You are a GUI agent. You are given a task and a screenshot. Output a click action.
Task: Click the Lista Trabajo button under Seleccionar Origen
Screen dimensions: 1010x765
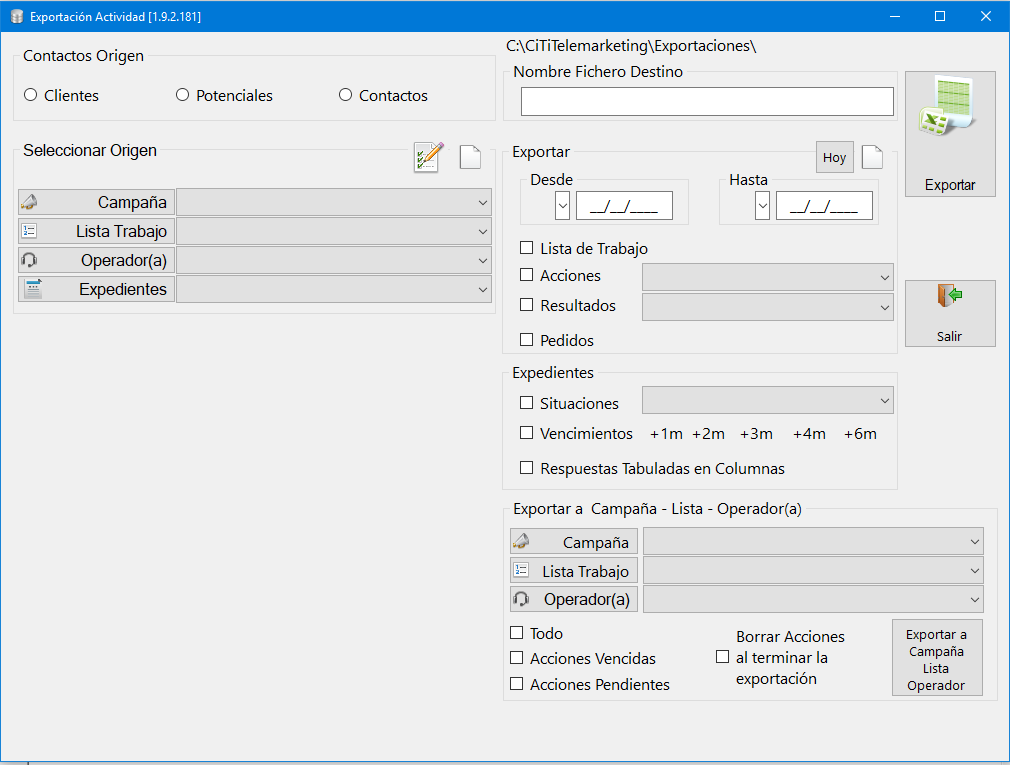pyautogui.click(x=97, y=231)
